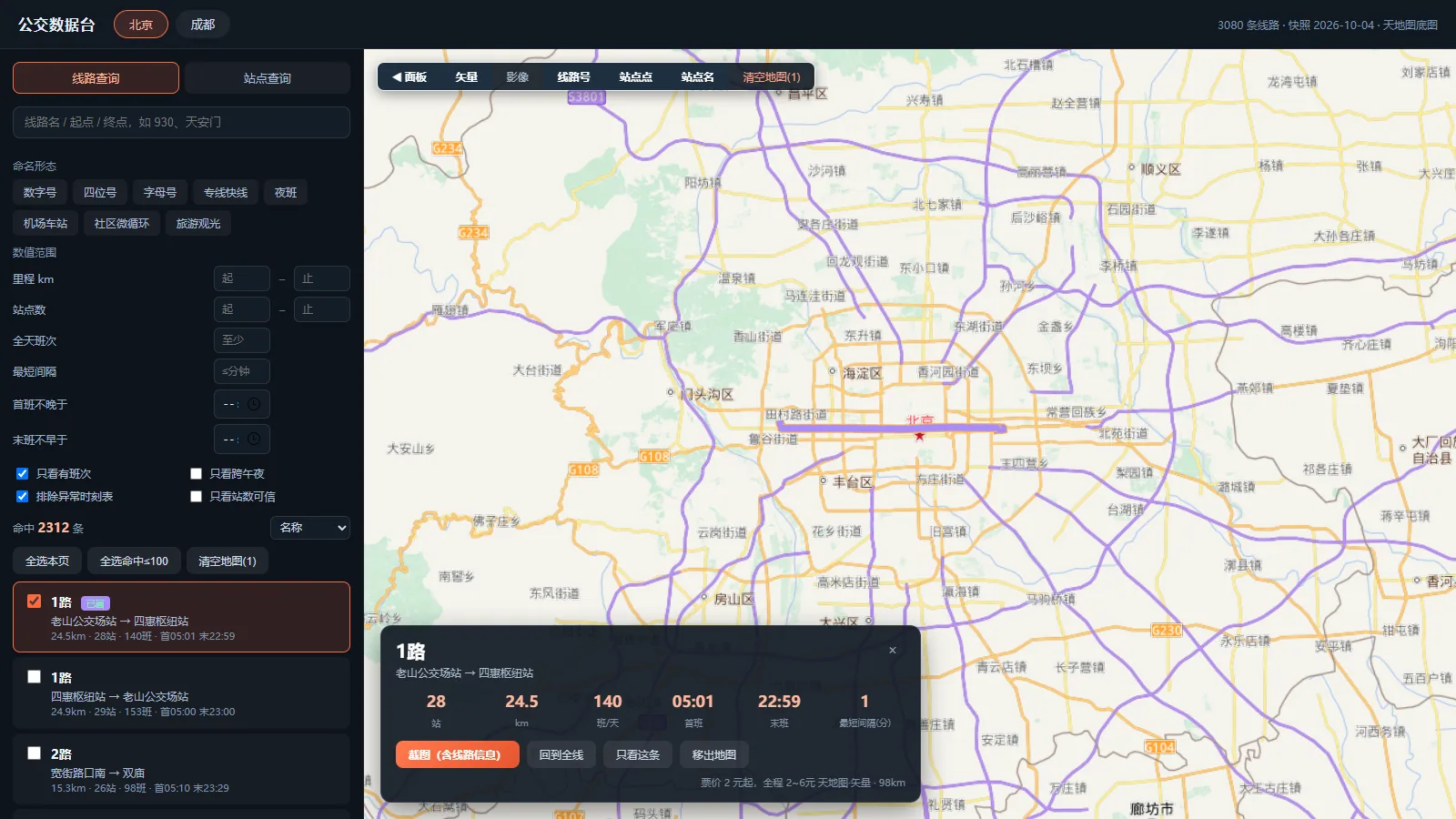Close the 1路 route info popup
The width and height of the screenshot is (1456, 819).
(892, 650)
